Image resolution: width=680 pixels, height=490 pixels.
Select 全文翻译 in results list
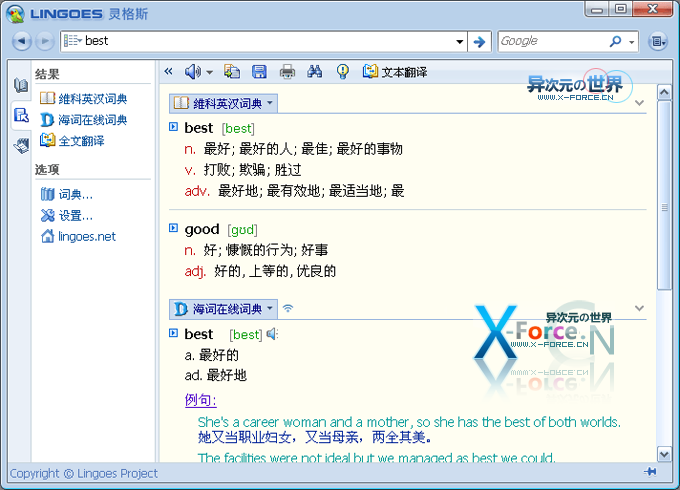tap(72, 140)
